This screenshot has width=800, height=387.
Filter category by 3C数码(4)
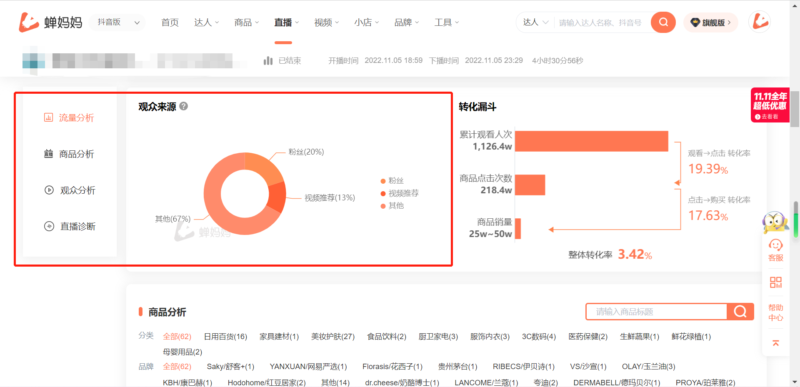(x=539, y=337)
